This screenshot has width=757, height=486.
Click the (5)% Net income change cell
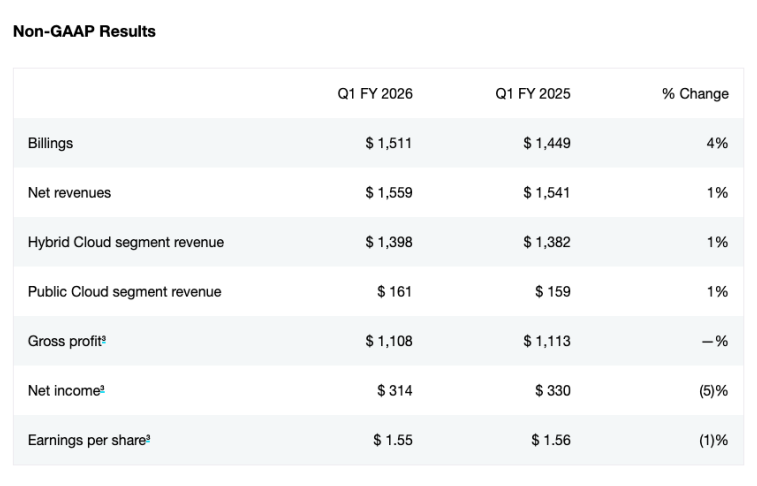point(713,390)
